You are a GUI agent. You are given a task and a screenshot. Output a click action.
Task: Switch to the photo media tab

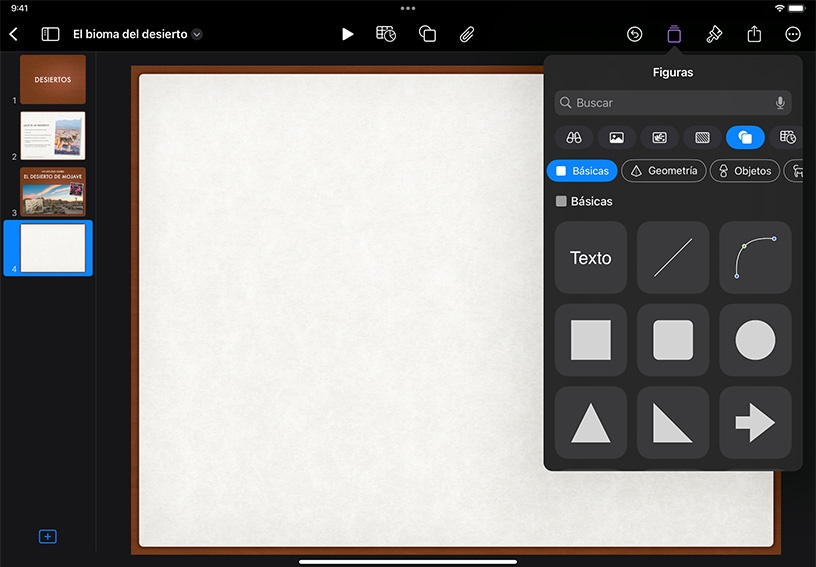click(x=617, y=138)
